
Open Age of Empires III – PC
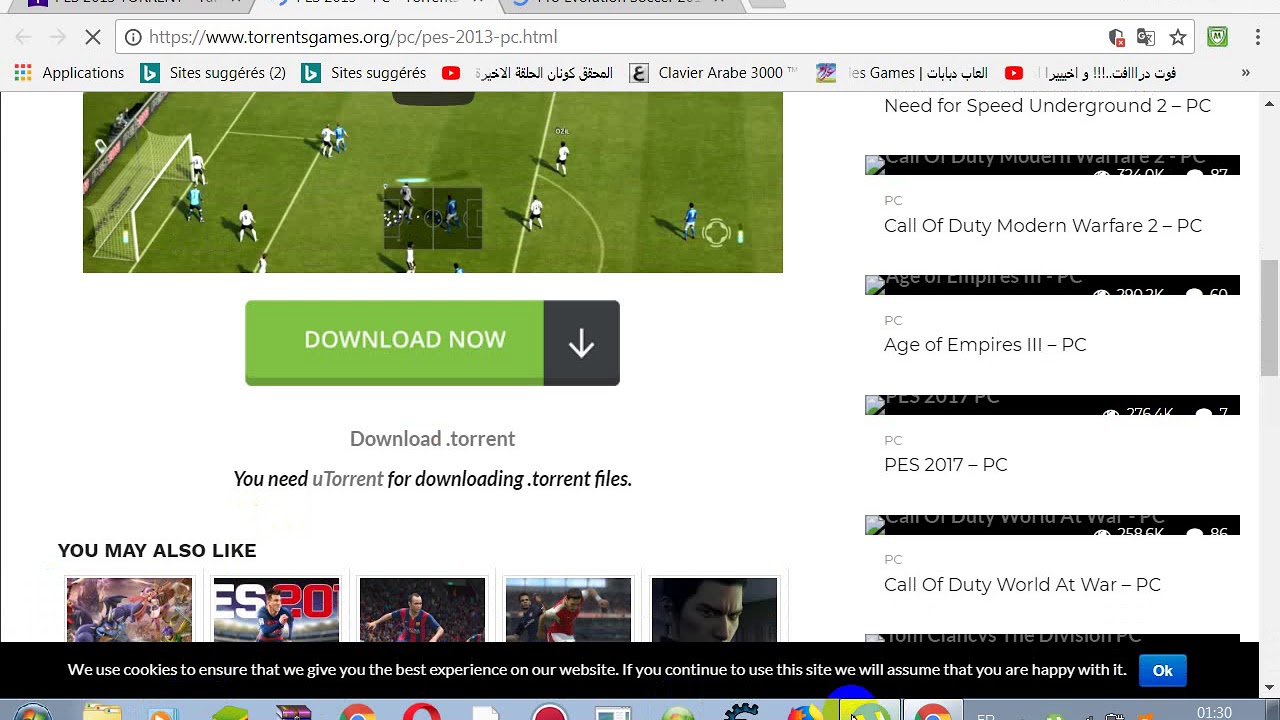[x=985, y=345]
